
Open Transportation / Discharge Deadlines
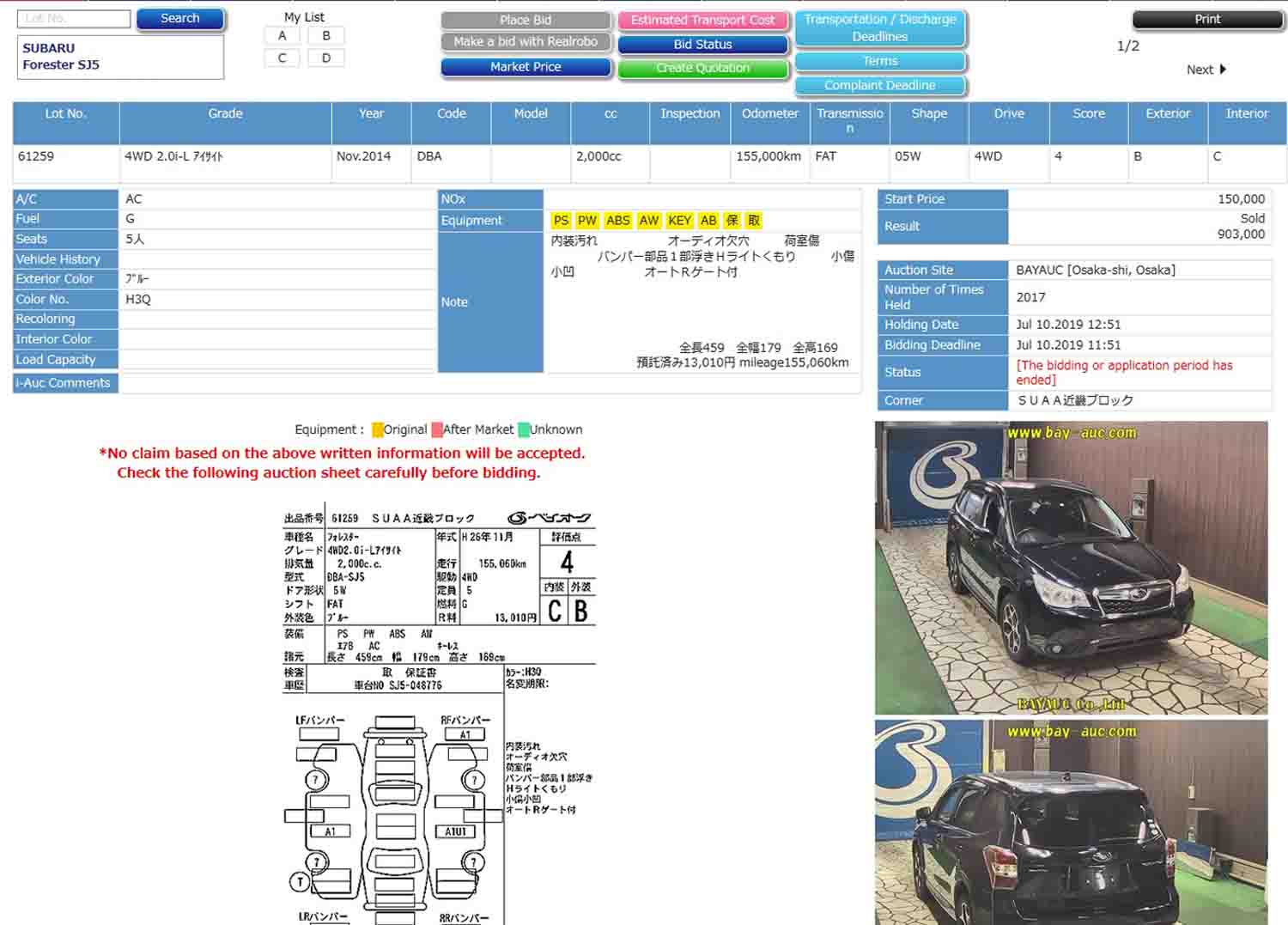[880, 27]
